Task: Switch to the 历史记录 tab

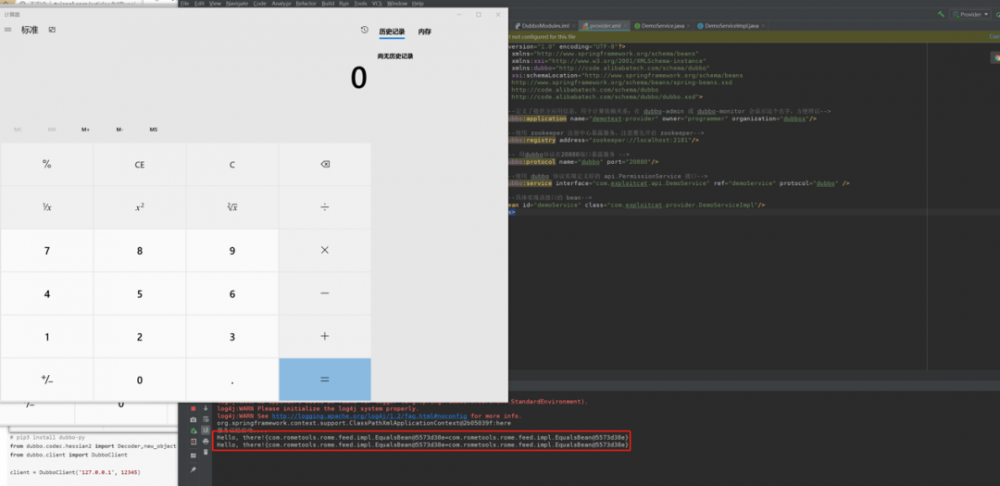Action: 392,31
